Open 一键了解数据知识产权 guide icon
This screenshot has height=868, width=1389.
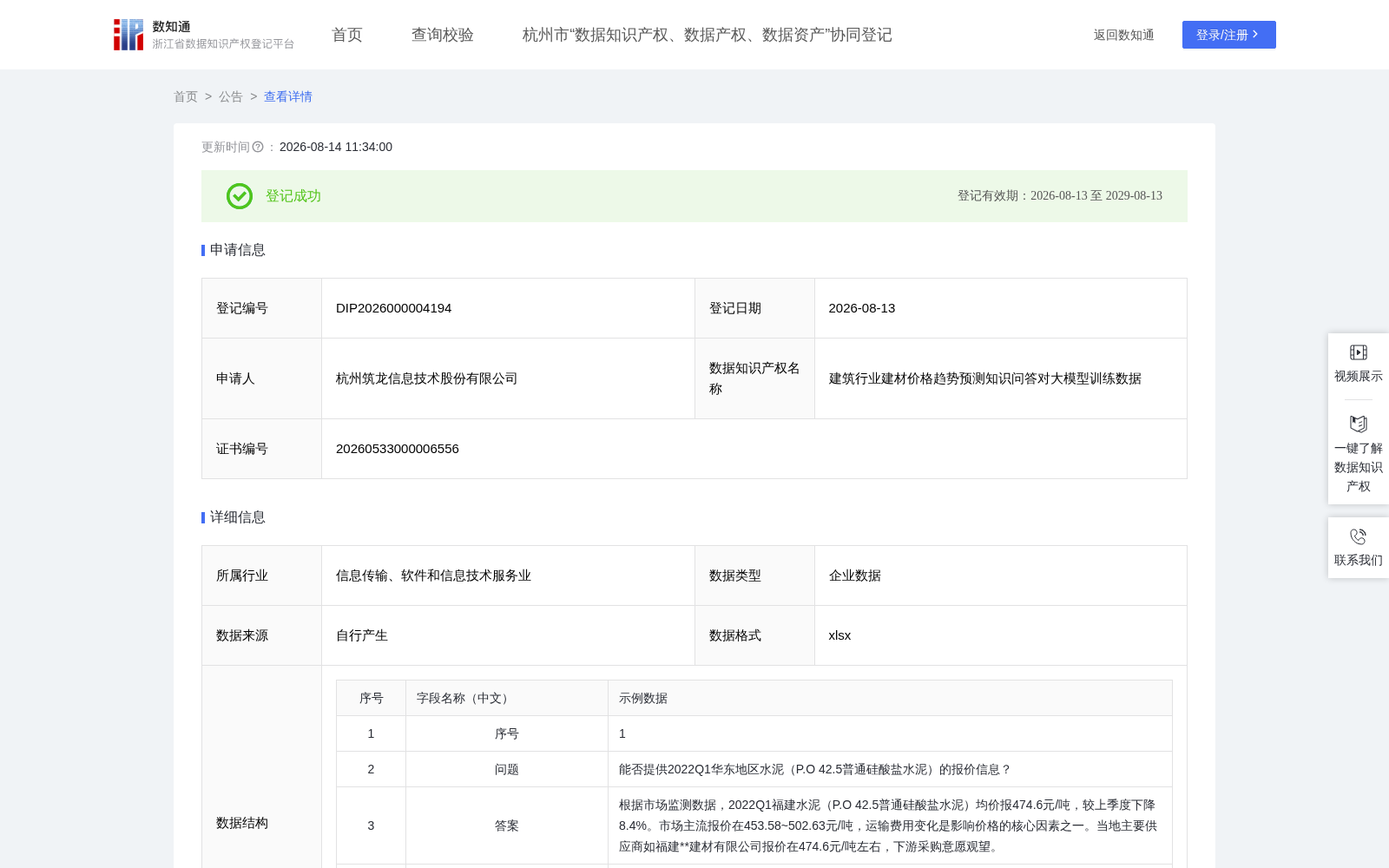1359,424
